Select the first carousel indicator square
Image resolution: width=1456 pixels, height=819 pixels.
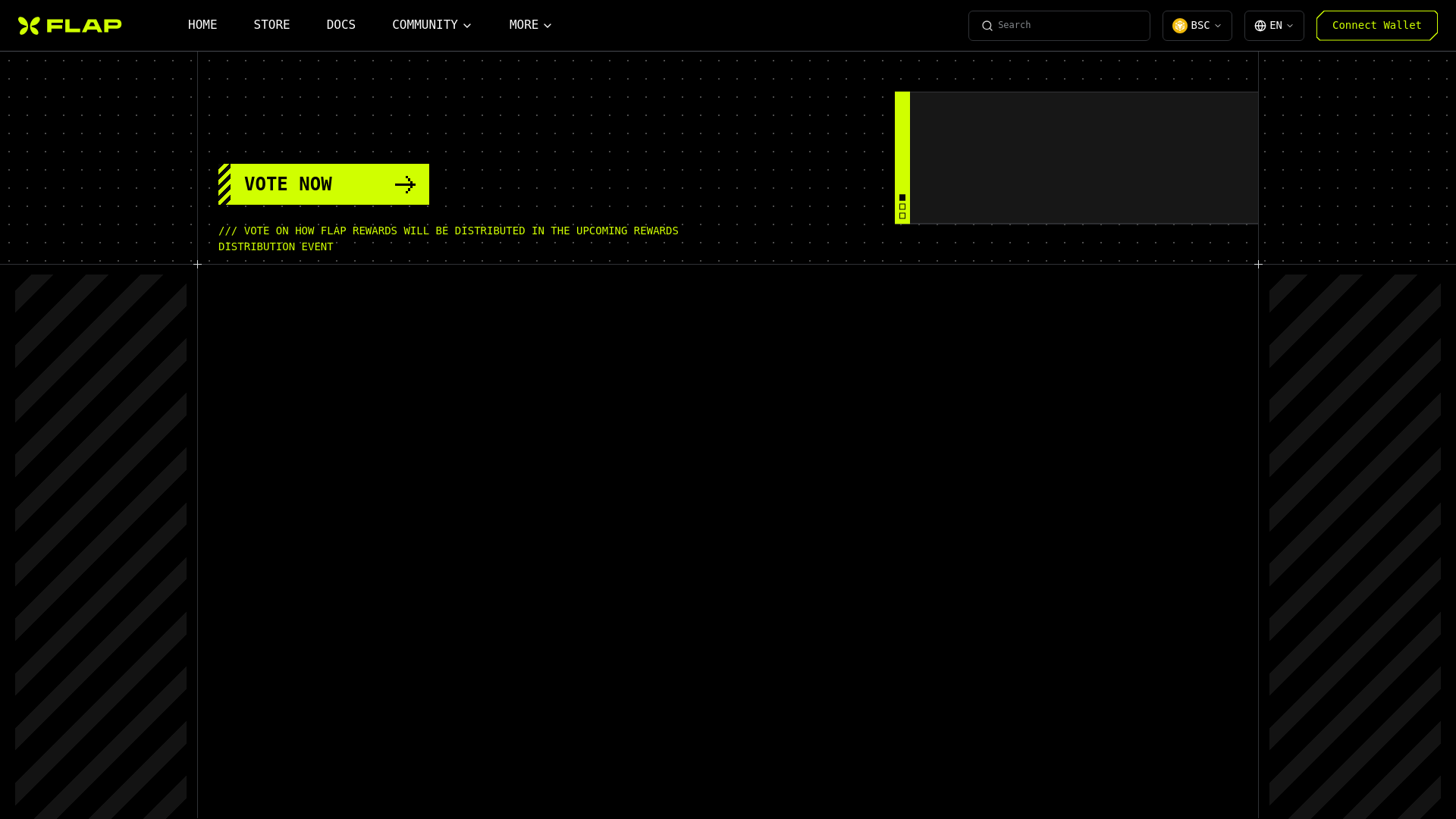click(x=902, y=197)
